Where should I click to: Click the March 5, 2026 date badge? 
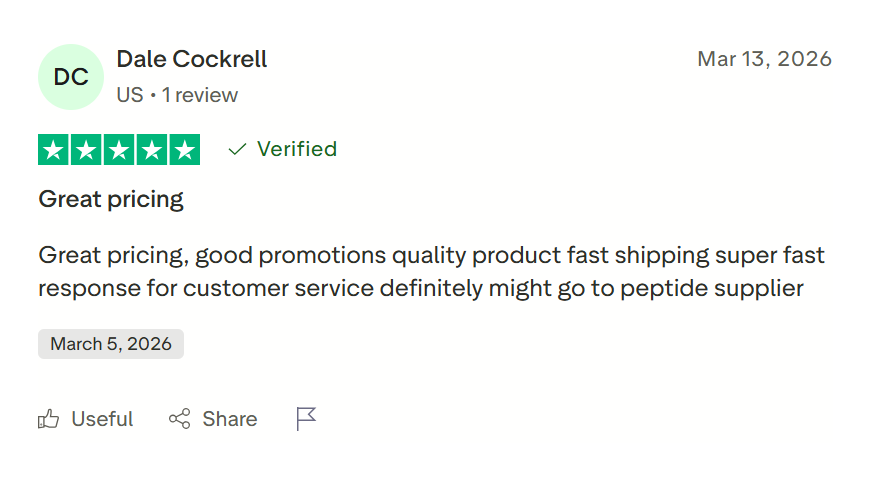111,344
